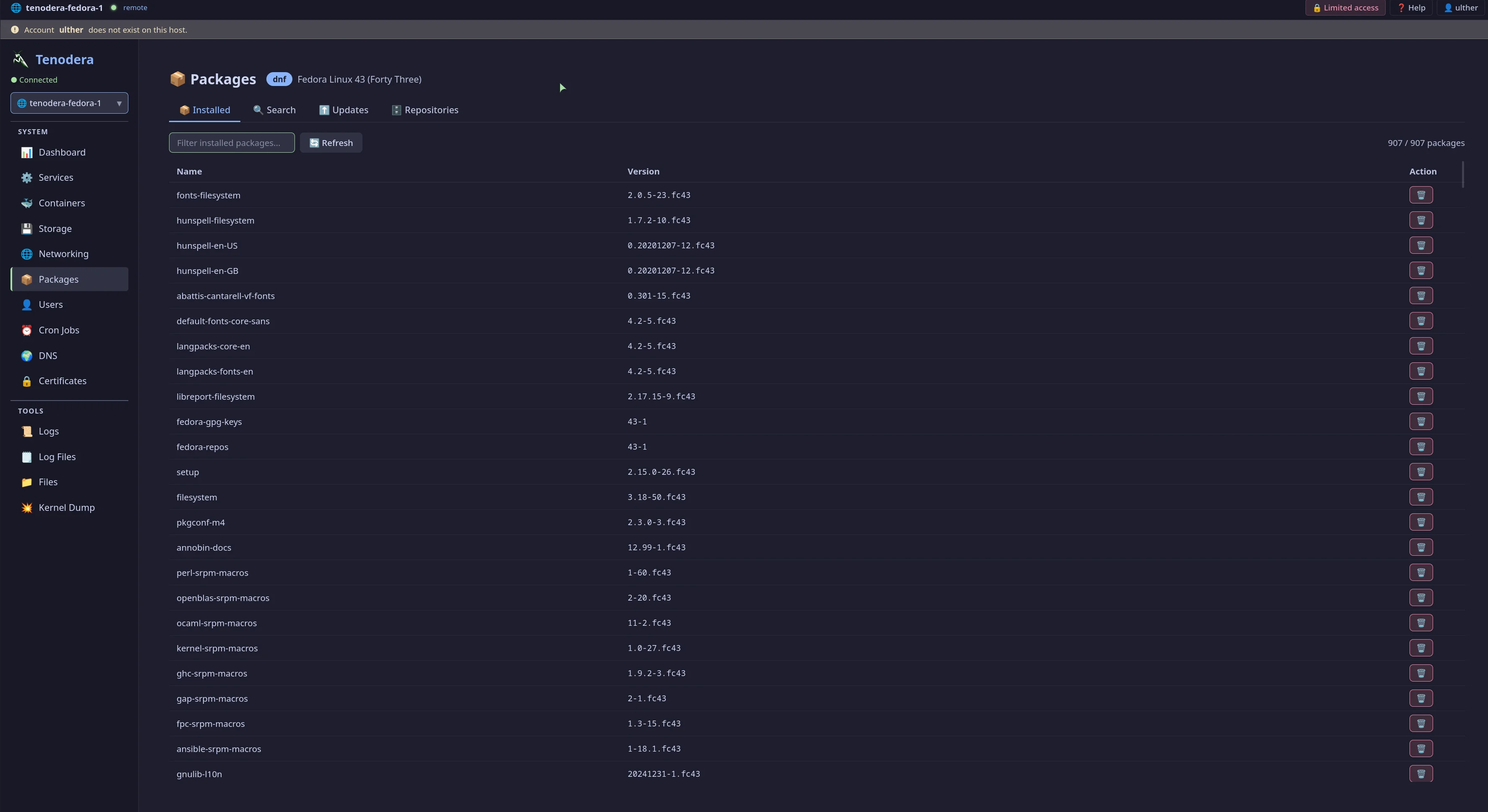Viewport: 1488px width, 812px height.
Task: Uninstall gnulib-l10n using its trash icon
Action: click(1420, 774)
